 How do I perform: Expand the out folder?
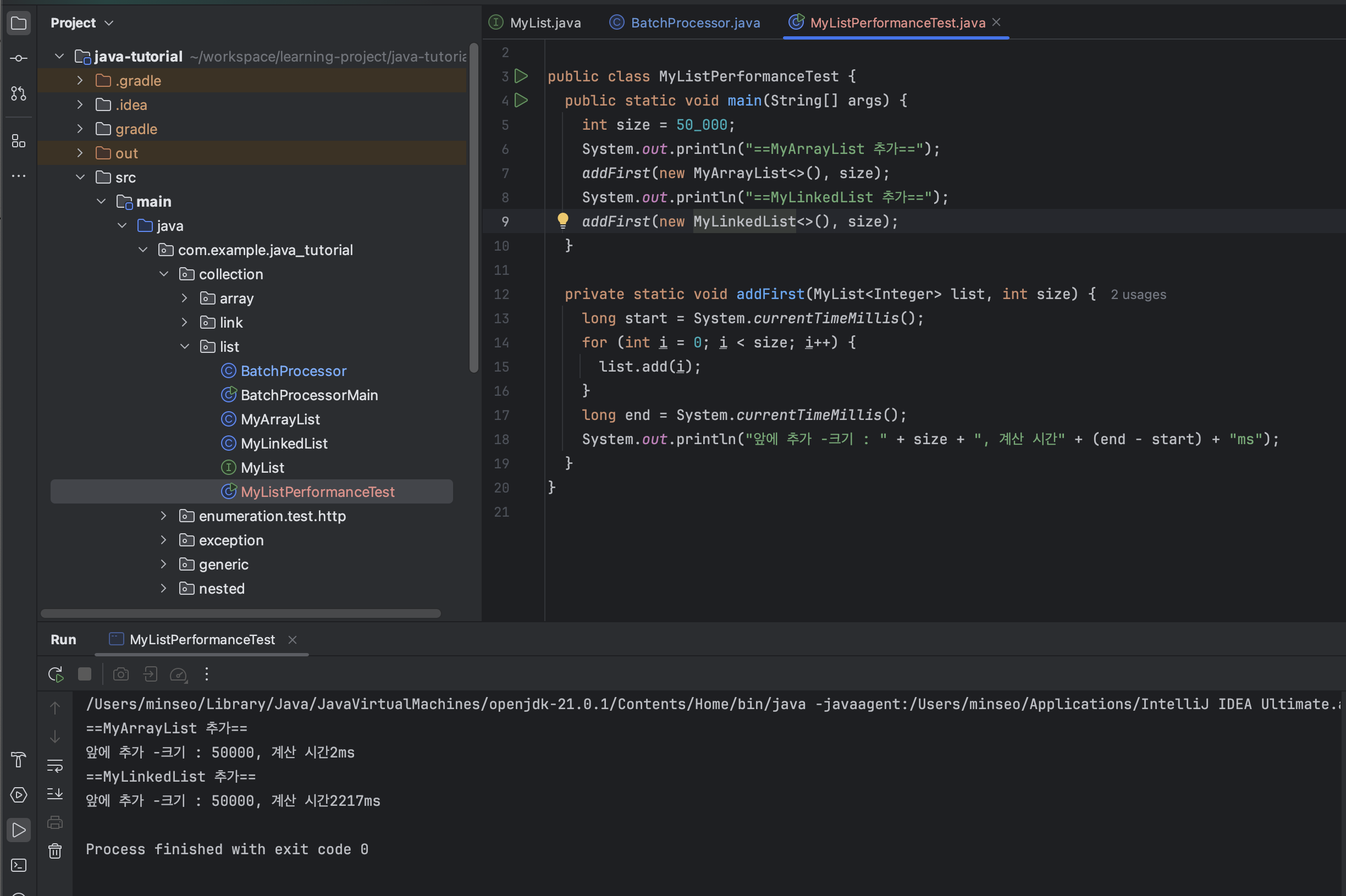coord(80,153)
